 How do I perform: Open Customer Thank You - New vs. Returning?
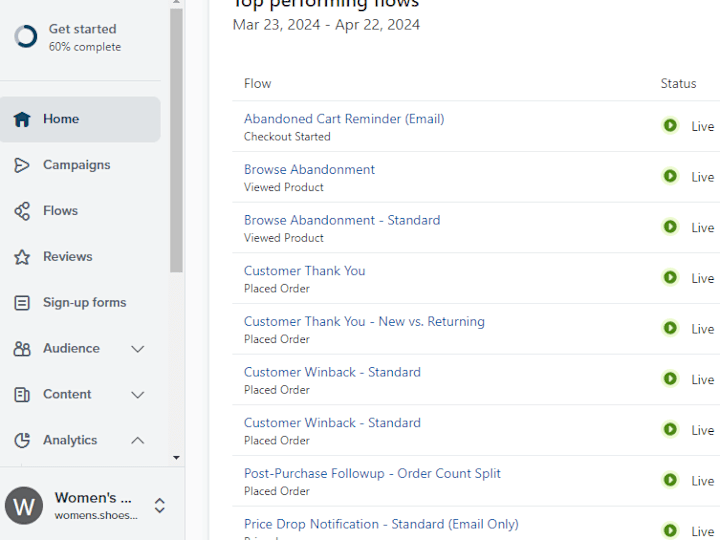pyautogui.click(x=364, y=321)
